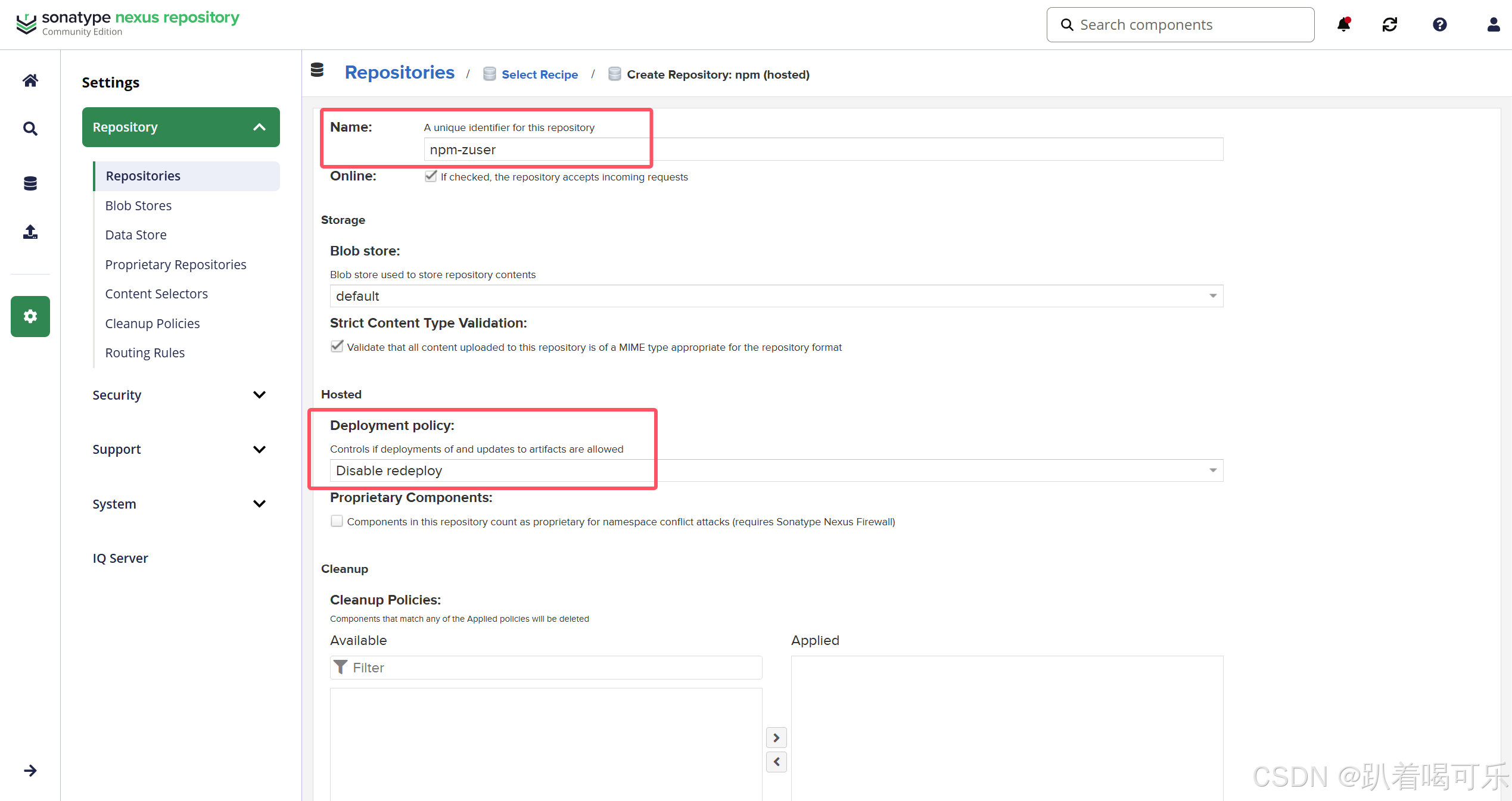Open the help question mark icon

(x=1440, y=24)
